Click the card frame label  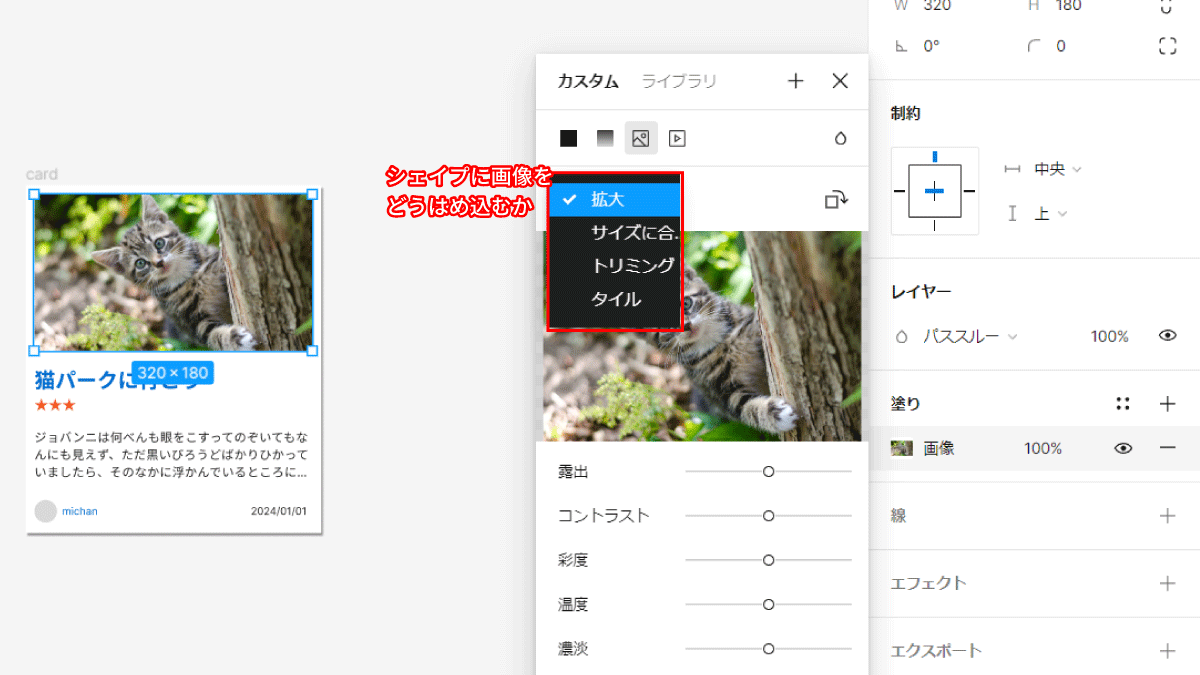42,175
